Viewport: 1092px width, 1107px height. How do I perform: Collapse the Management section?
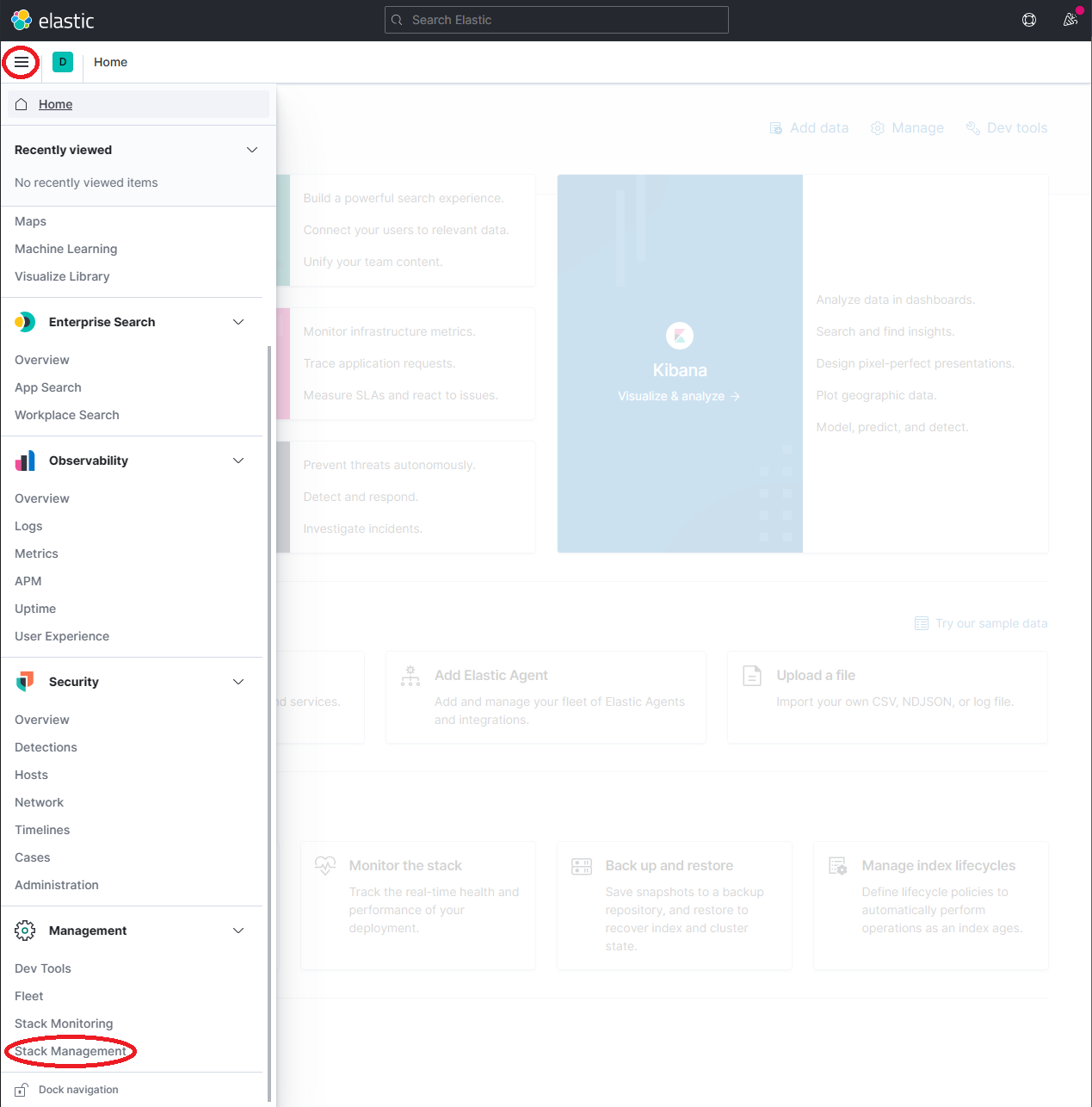click(x=238, y=931)
